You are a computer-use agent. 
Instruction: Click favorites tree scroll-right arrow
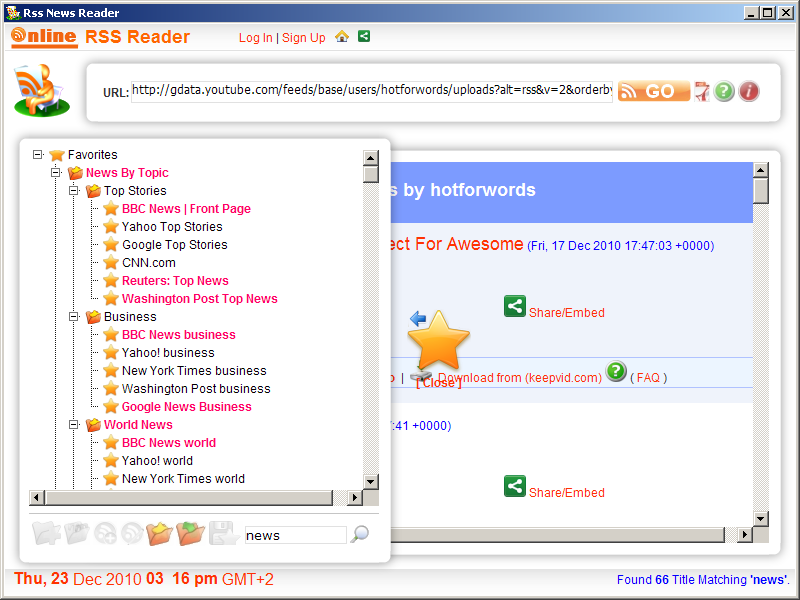(x=355, y=497)
